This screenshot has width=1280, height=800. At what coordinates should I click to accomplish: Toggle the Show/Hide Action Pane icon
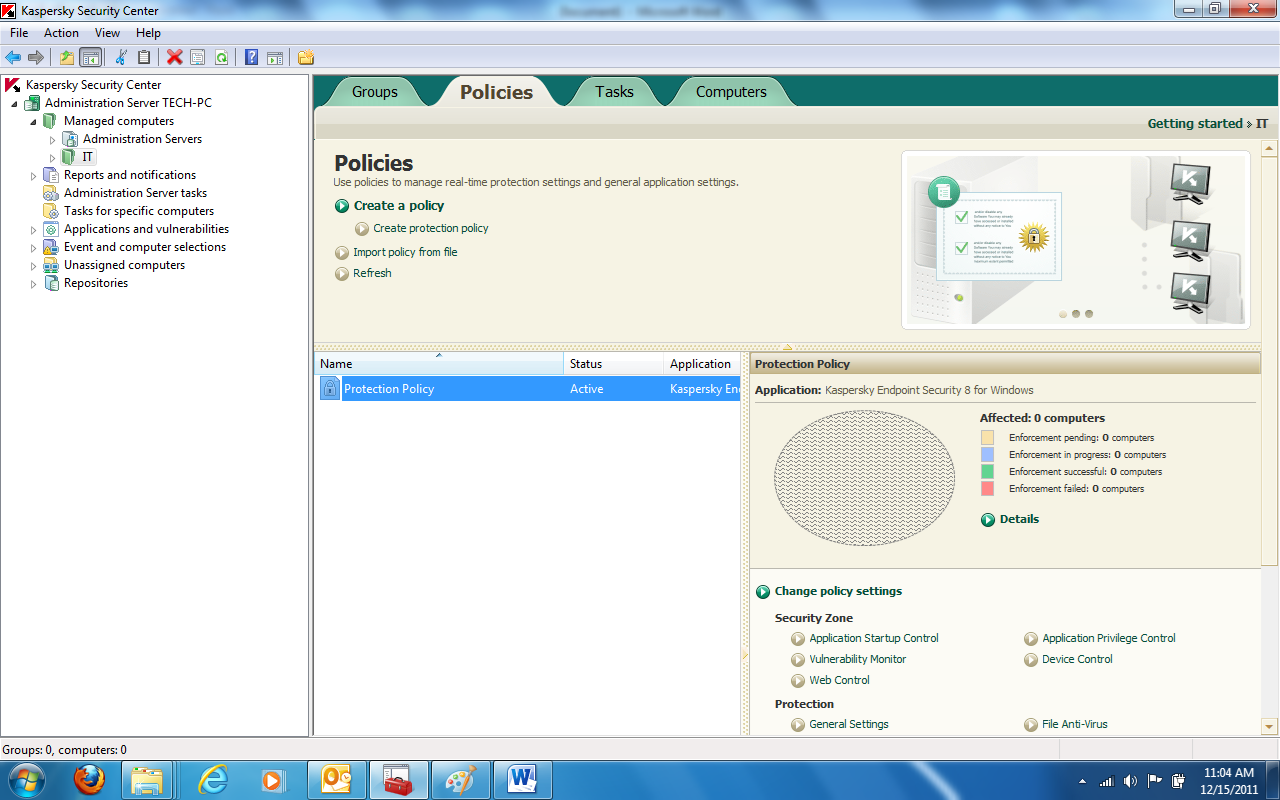tap(274, 57)
